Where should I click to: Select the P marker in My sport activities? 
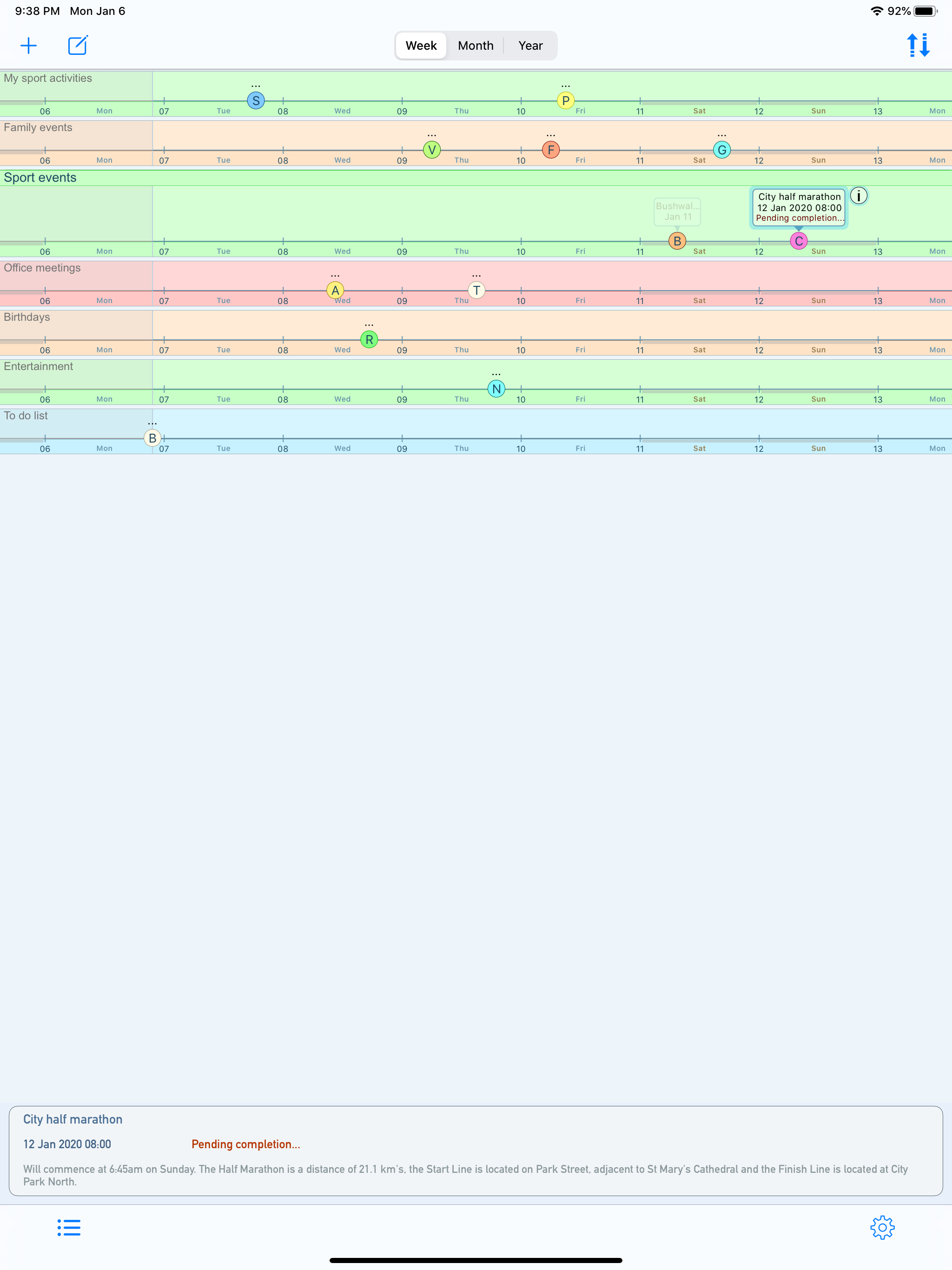coord(566,100)
